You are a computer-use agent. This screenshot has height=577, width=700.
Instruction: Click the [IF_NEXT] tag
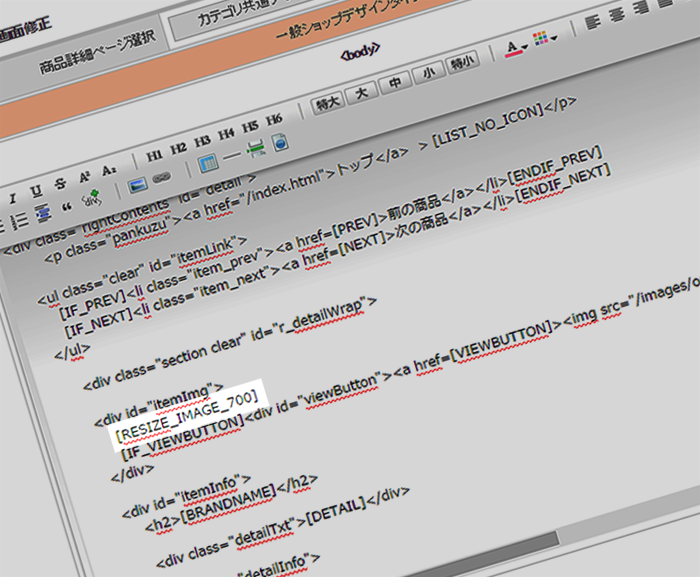click(x=98, y=323)
